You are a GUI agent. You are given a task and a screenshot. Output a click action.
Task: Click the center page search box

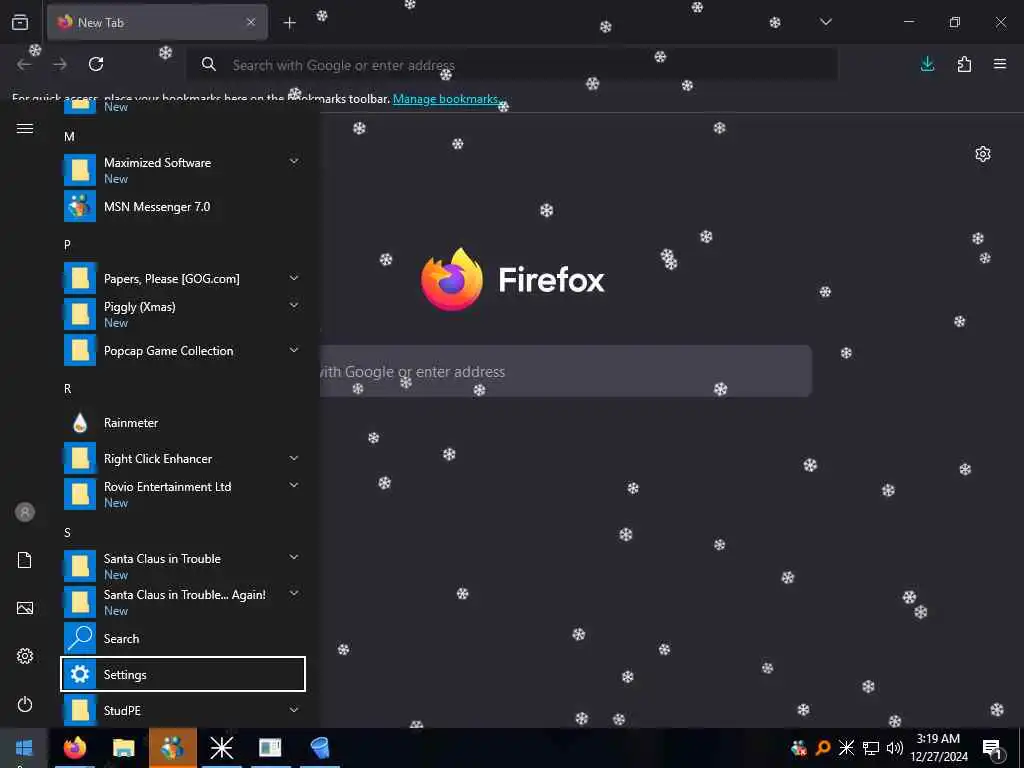566,371
